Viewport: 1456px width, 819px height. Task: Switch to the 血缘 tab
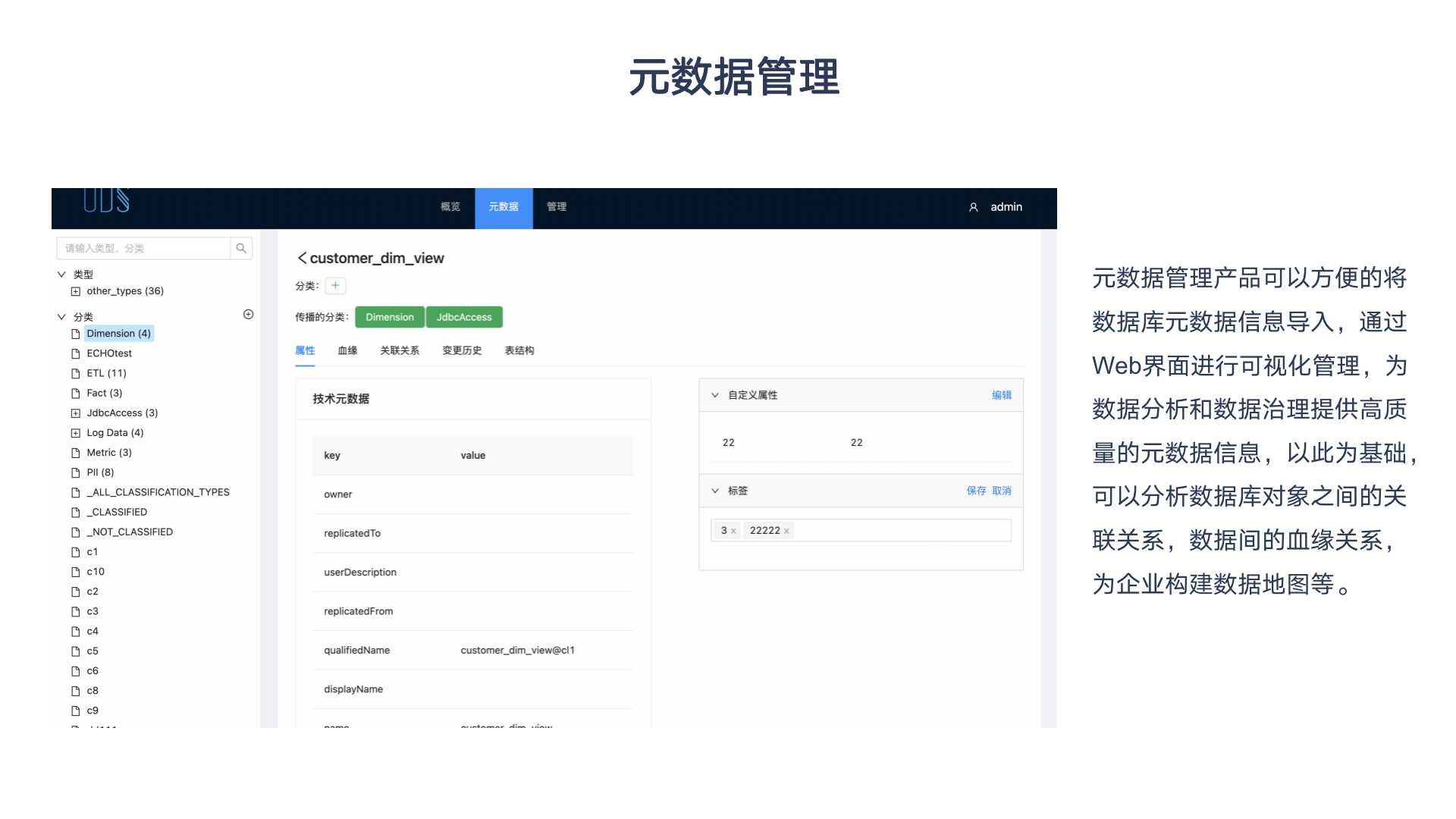coord(347,350)
